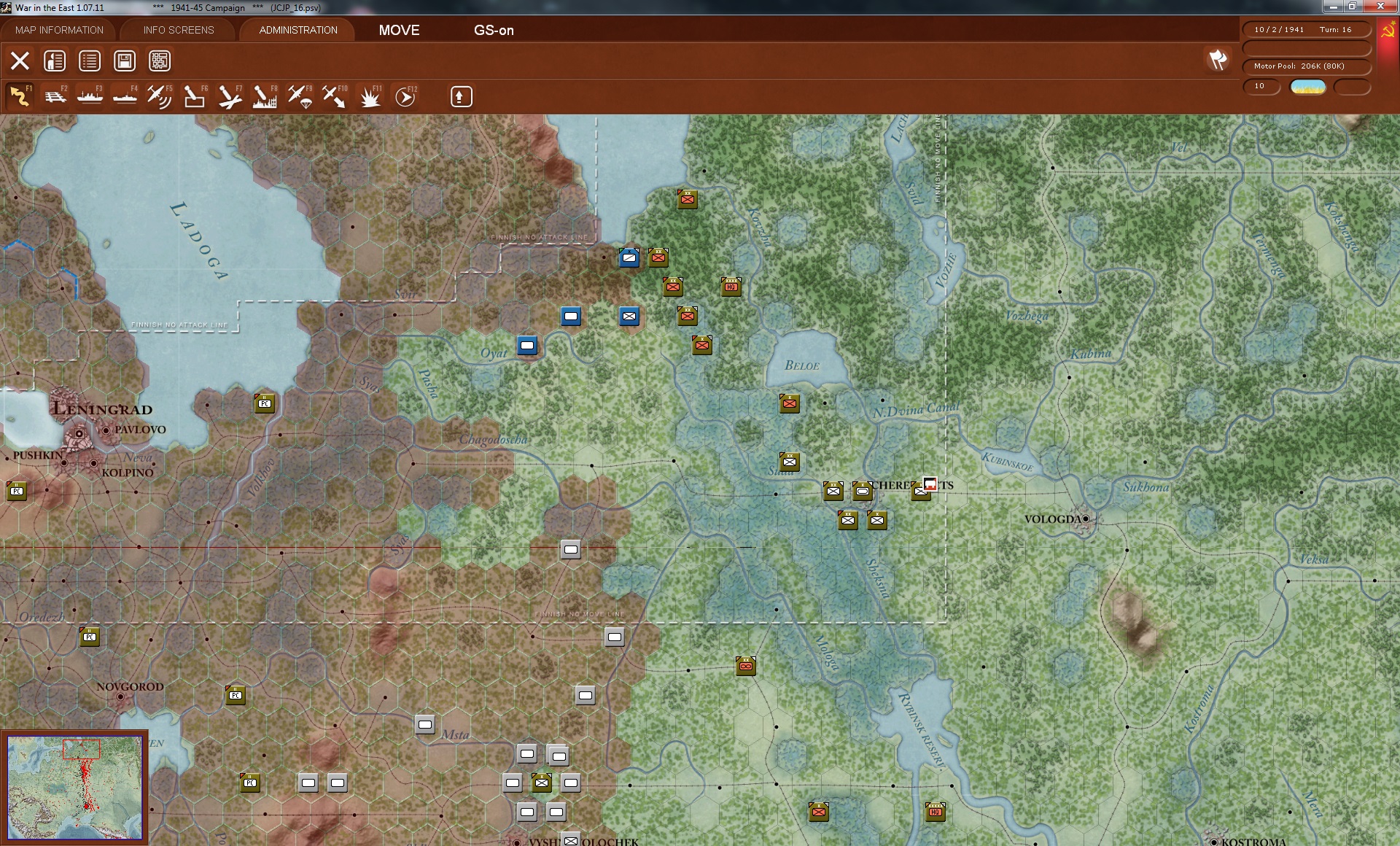Select the red armored unit near Mologa river
This screenshot has width=1400, height=846.
(746, 666)
